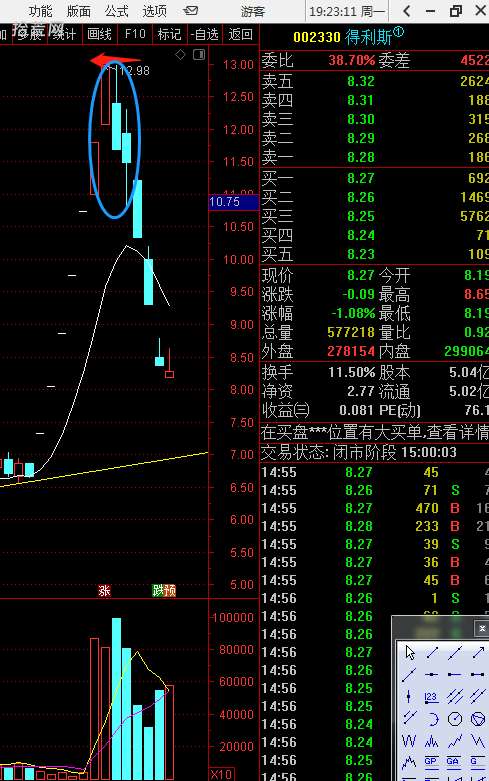Pick the arrow line drawing tool
The width and height of the screenshot is (489, 781).
click(478, 652)
